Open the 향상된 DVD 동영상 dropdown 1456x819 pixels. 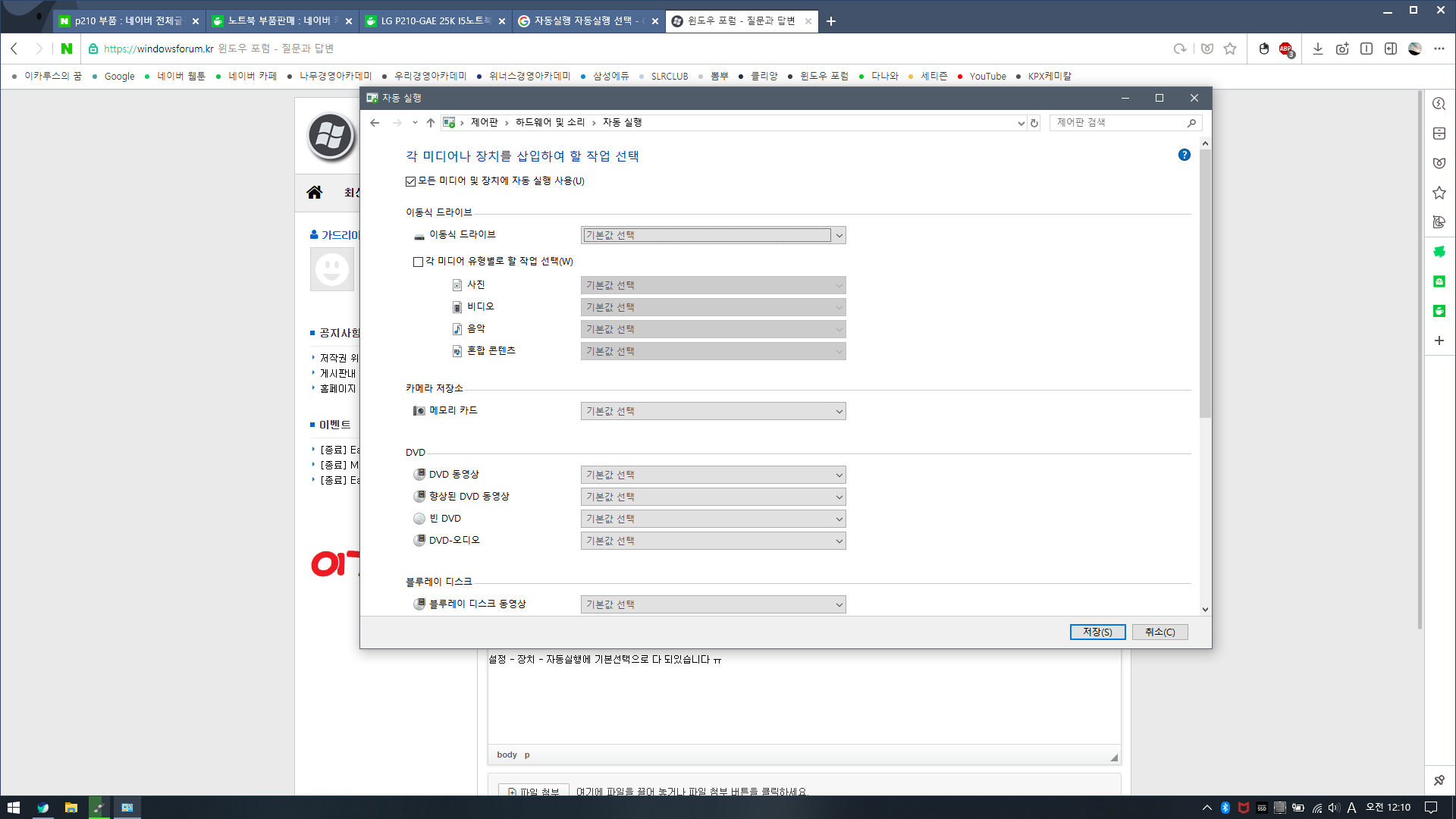click(713, 497)
